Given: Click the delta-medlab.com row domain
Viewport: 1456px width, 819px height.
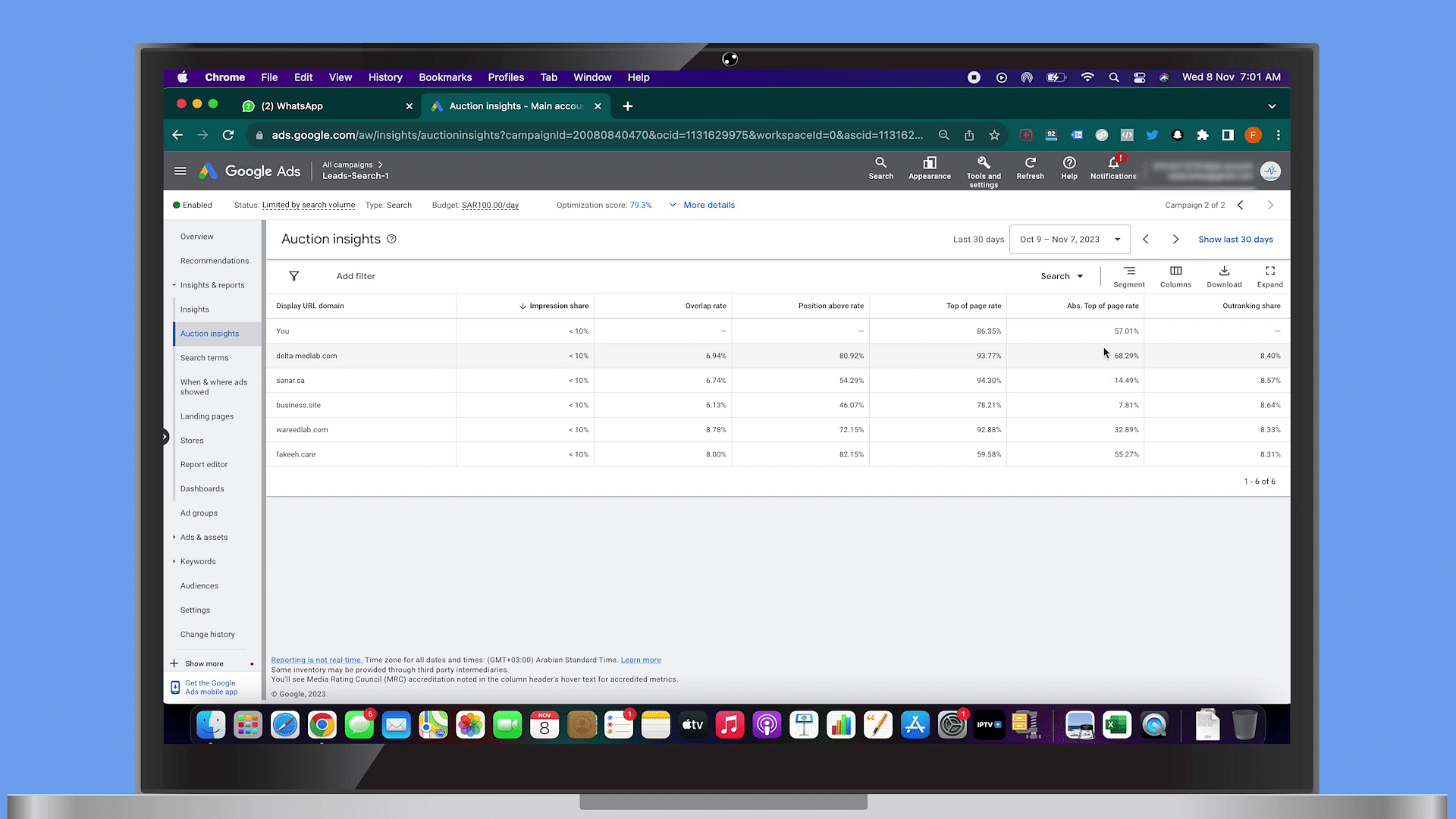Looking at the screenshot, I should pos(306,356).
